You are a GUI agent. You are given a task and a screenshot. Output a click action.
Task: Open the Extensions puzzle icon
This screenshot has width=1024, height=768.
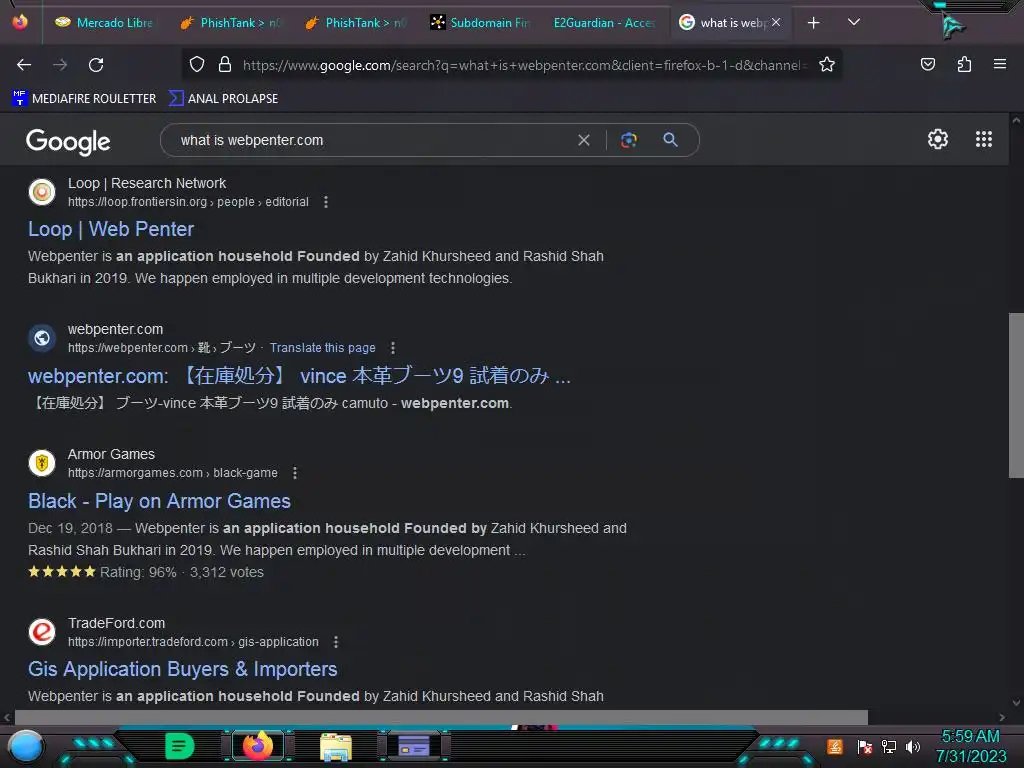(964, 64)
